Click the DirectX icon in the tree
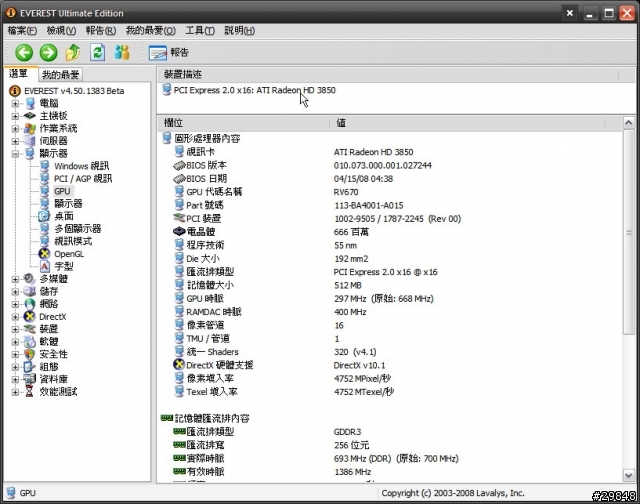640x504 pixels. pyautogui.click(x=29, y=317)
